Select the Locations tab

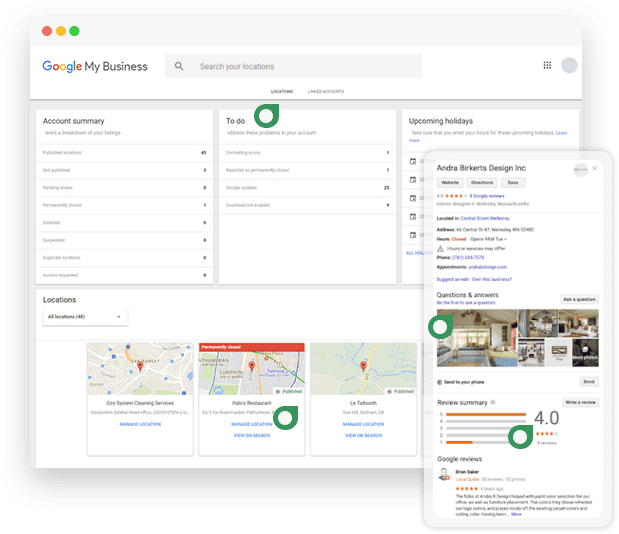[282, 91]
